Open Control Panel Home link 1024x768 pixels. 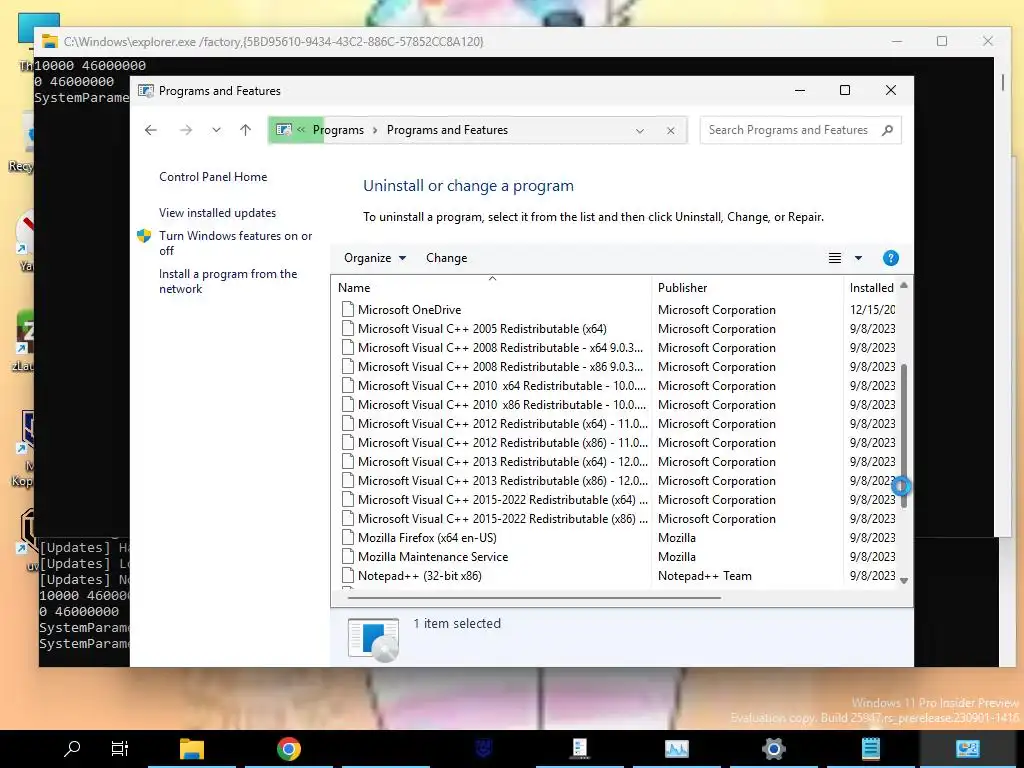[x=213, y=177]
